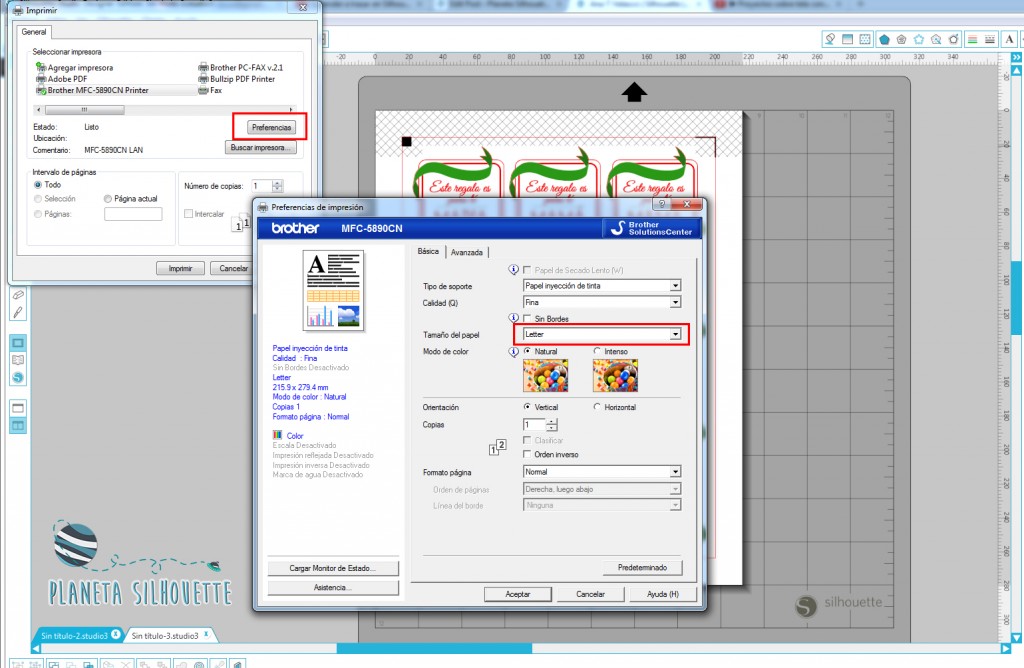
Task: Click info icon beside Sin Bordes
Action: (x=514, y=318)
